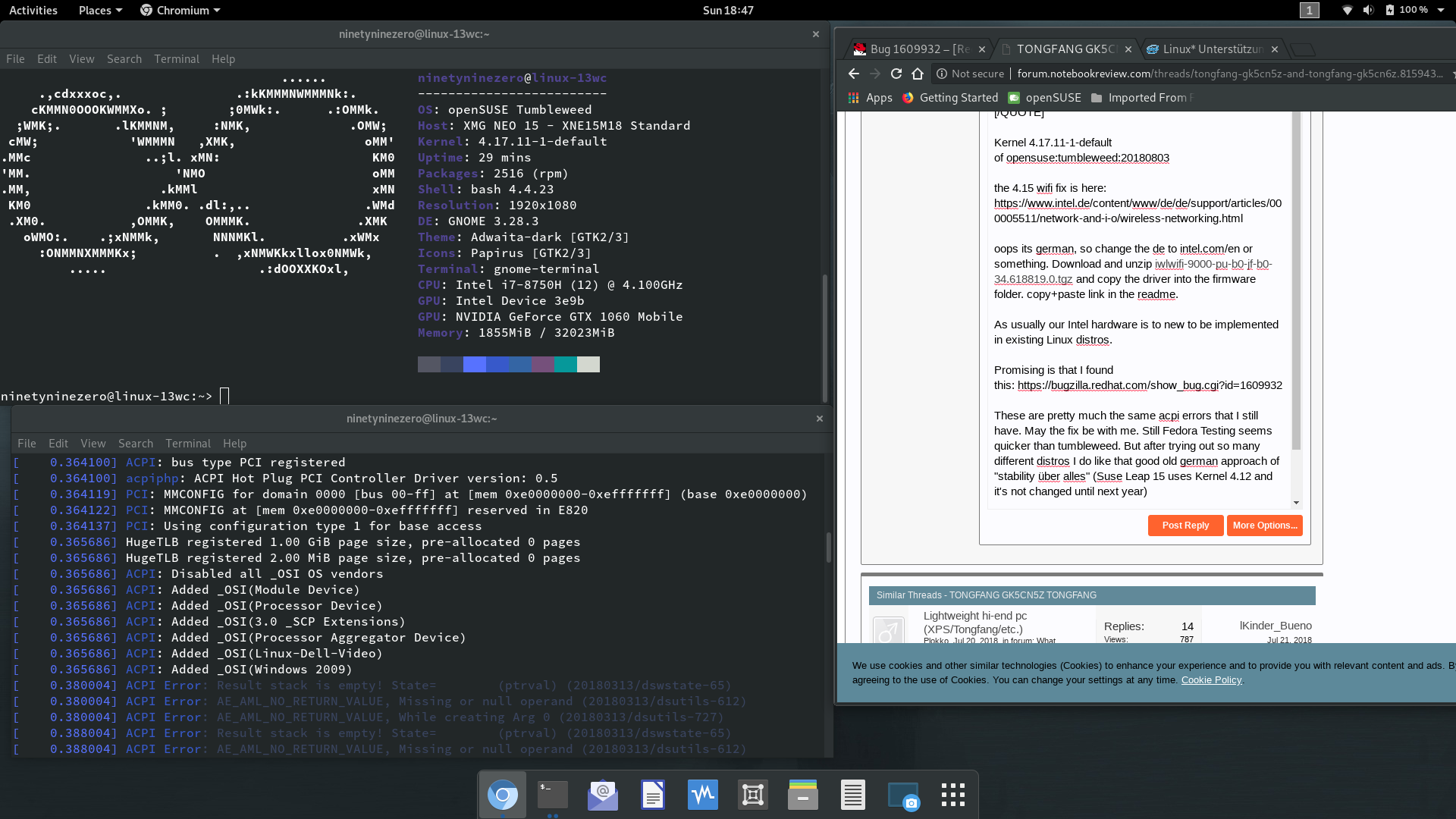
Task: Open Search menu in upper terminal
Action: pyautogui.click(x=124, y=58)
